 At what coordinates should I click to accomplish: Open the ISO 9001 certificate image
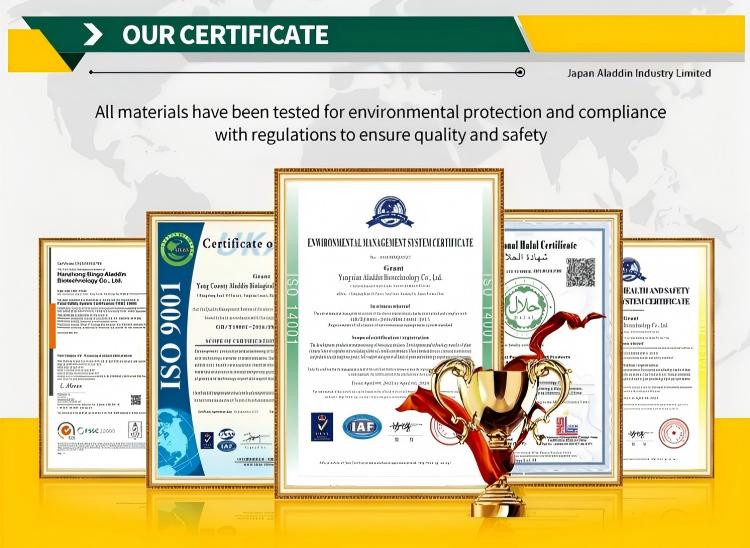pyautogui.click(x=210, y=349)
